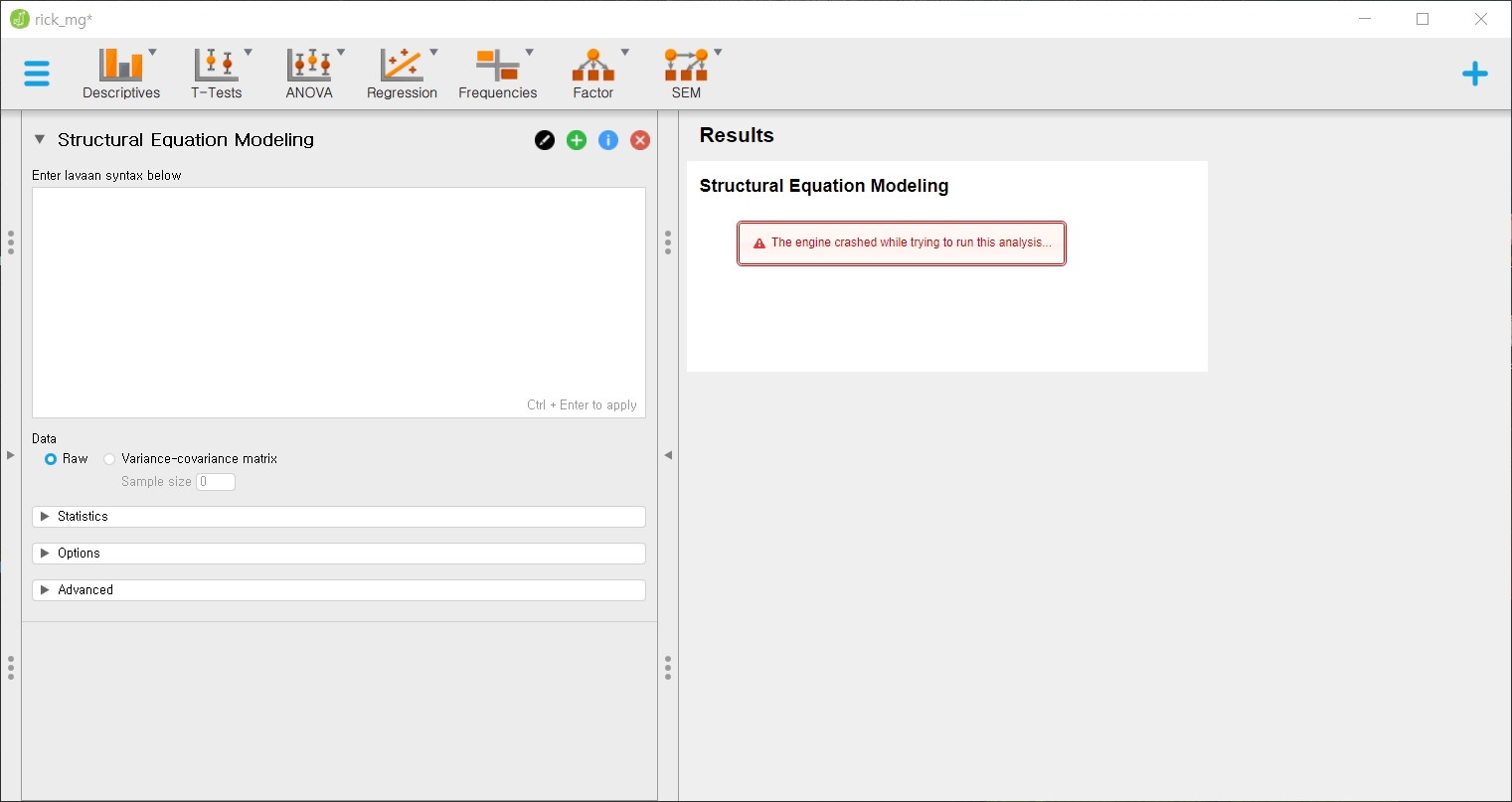This screenshot has height=802, width=1512.
Task: Launch the Regression module
Action: 402,73
